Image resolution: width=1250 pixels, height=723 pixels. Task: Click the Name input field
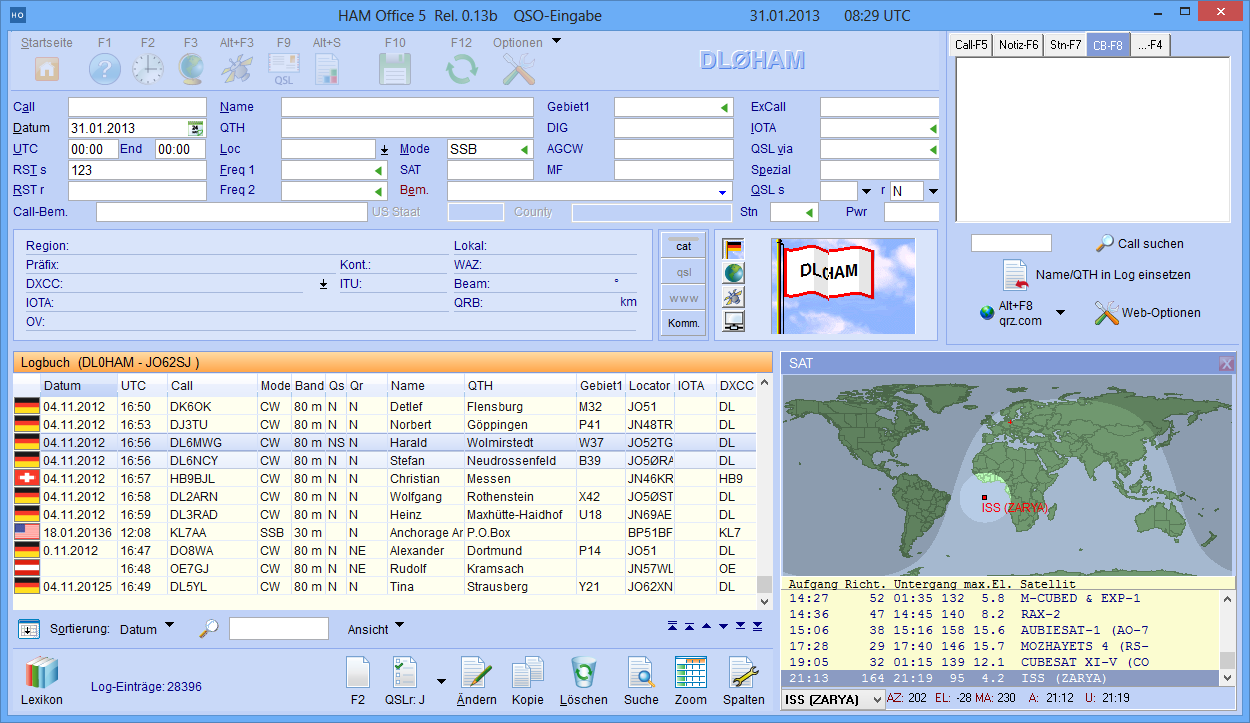click(407, 107)
